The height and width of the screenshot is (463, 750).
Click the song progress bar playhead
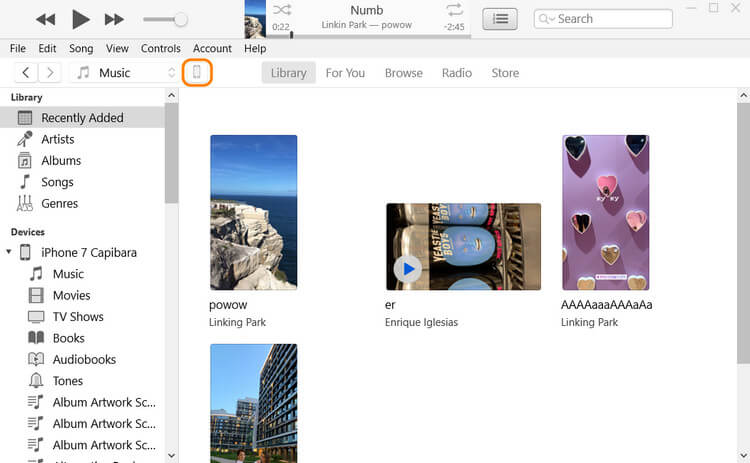point(291,35)
